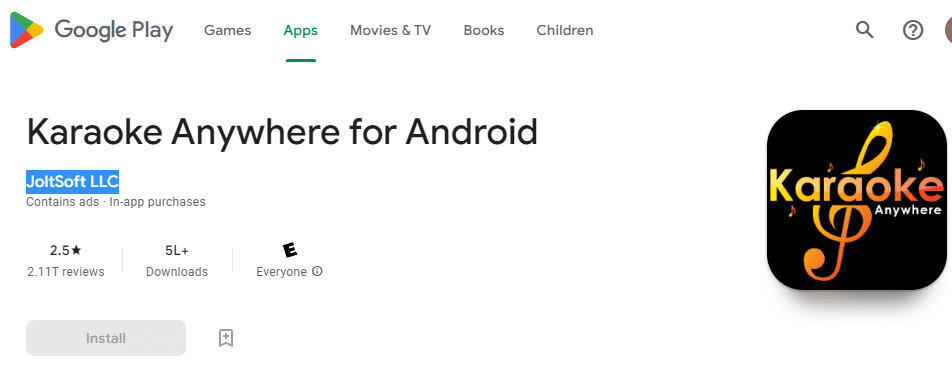
Task: Click the Google Play logo
Action: click(91, 30)
